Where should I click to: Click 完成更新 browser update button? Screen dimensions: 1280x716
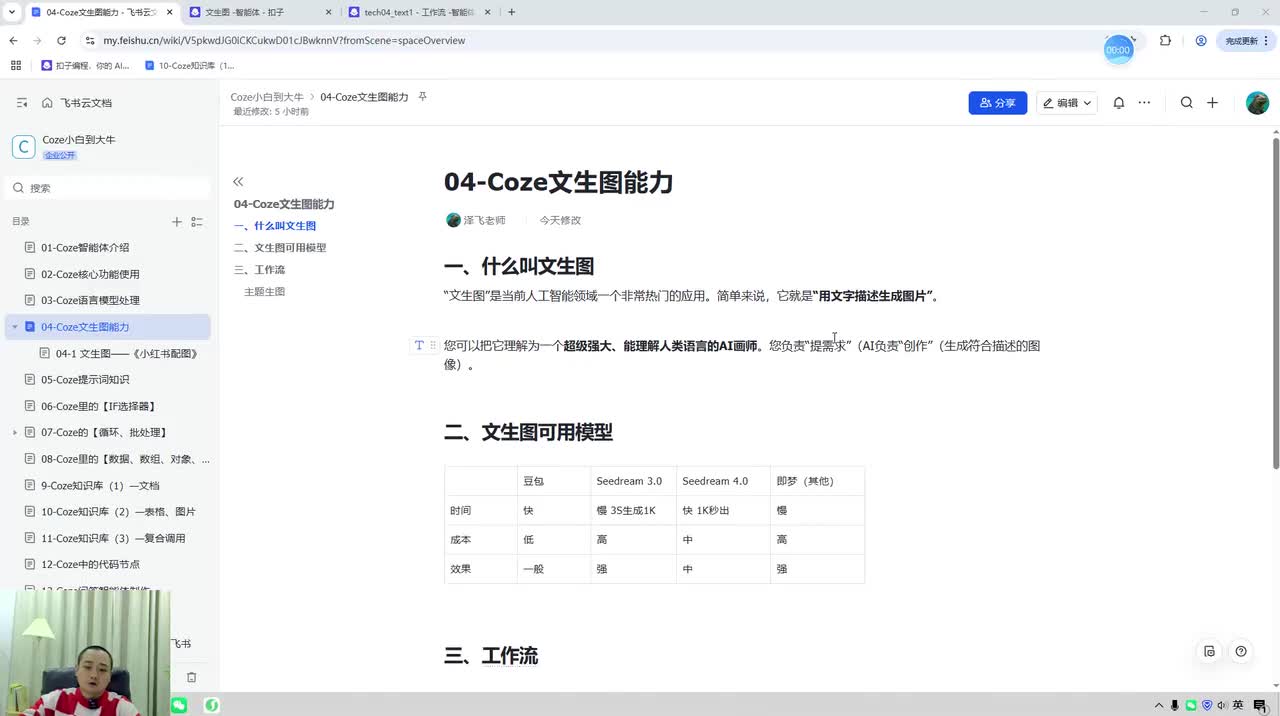click(1246, 41)
